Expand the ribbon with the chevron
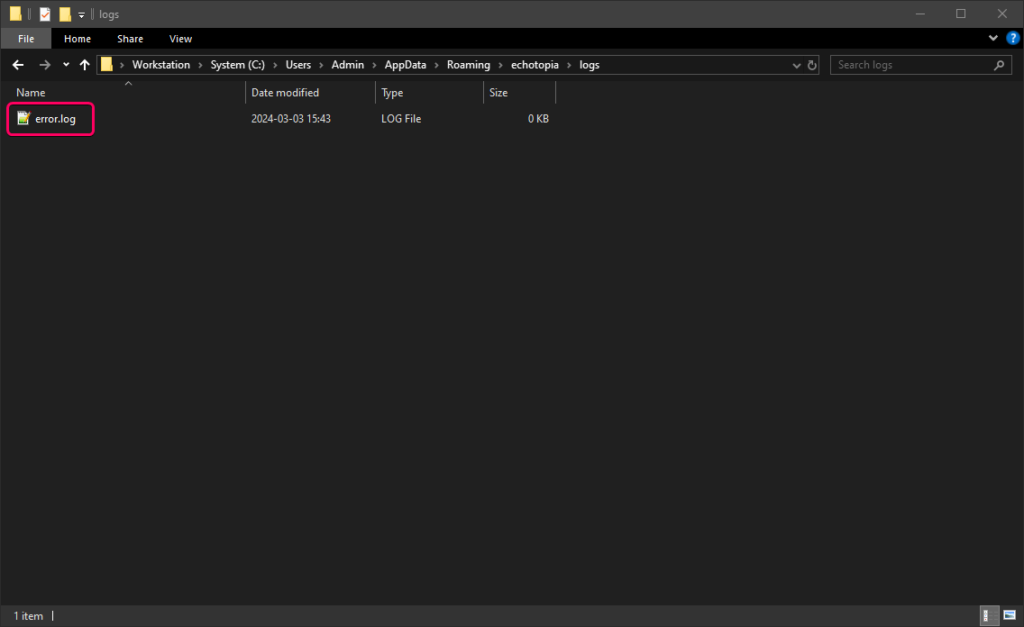 (993, 38)
